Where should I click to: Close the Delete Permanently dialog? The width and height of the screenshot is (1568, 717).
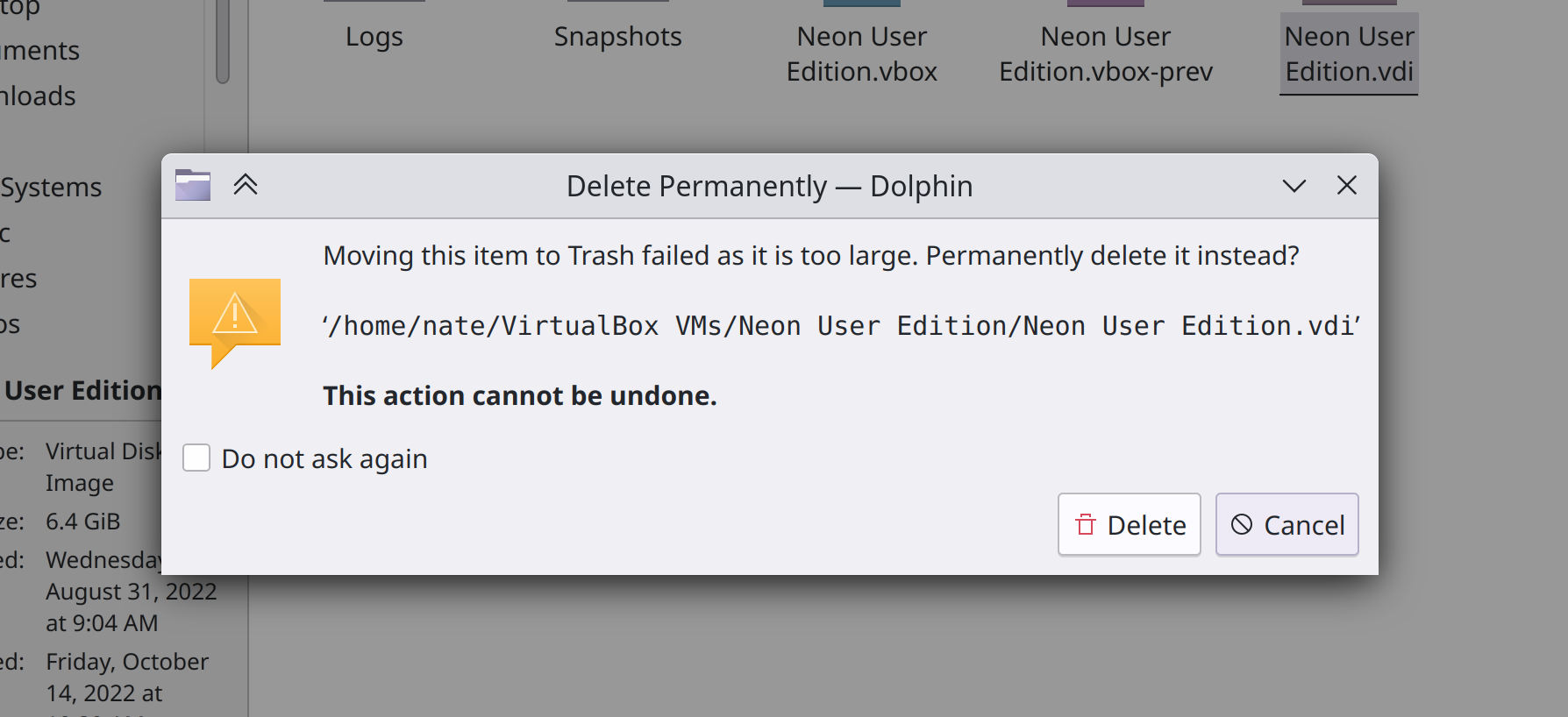[1346, 186]
